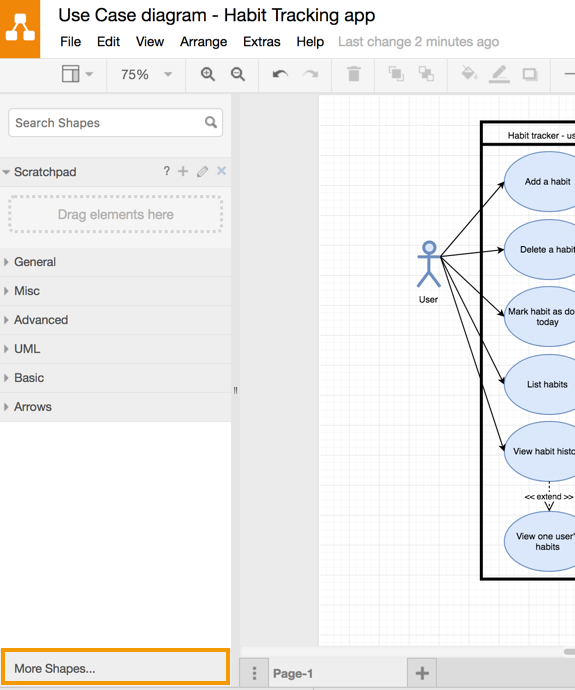575x690 pixels.
Task: Select the Fill Color bucket icon
Action: click(469, 73)
